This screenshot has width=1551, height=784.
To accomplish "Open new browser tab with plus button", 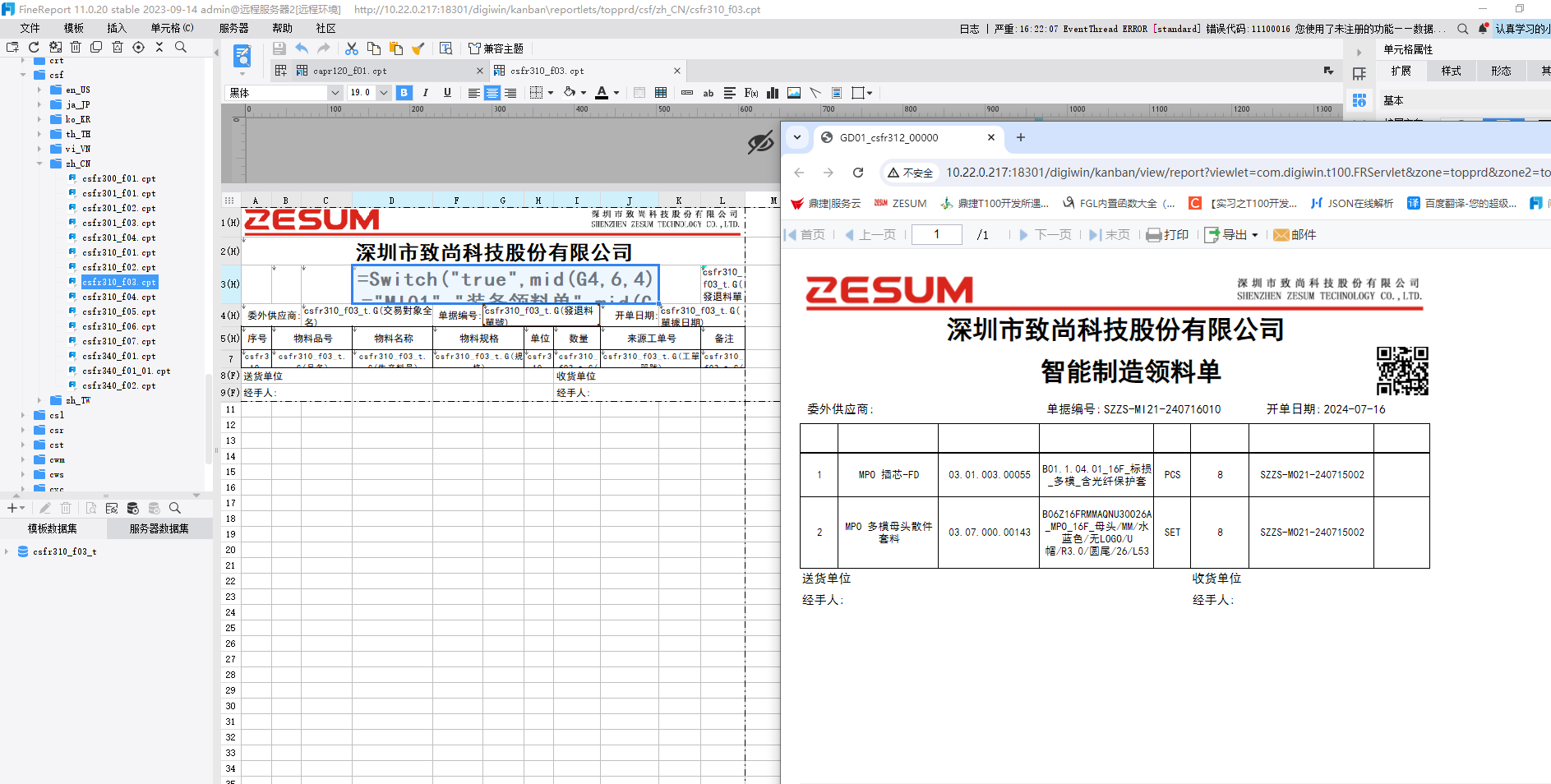I will (1021, 137).
